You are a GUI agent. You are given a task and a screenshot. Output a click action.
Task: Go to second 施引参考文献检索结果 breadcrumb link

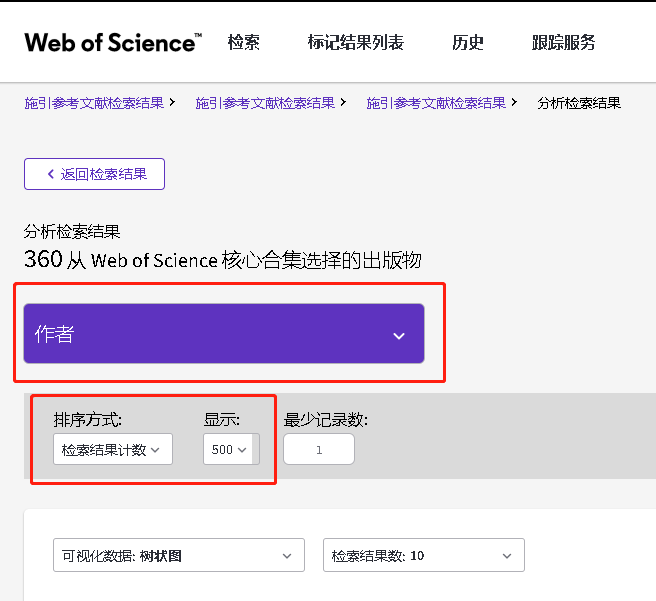(x=265, y=103)
